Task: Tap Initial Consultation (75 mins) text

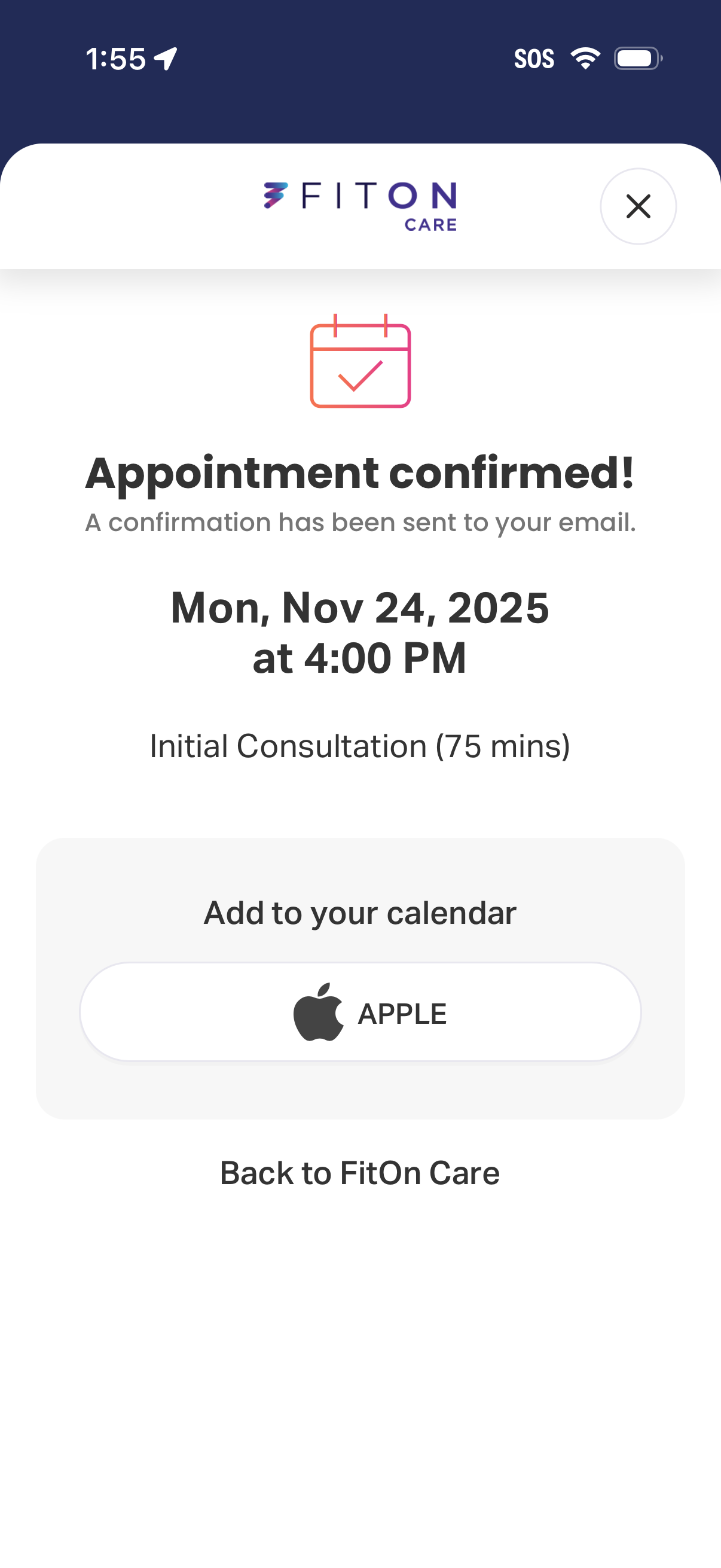Action: (360, 746)
